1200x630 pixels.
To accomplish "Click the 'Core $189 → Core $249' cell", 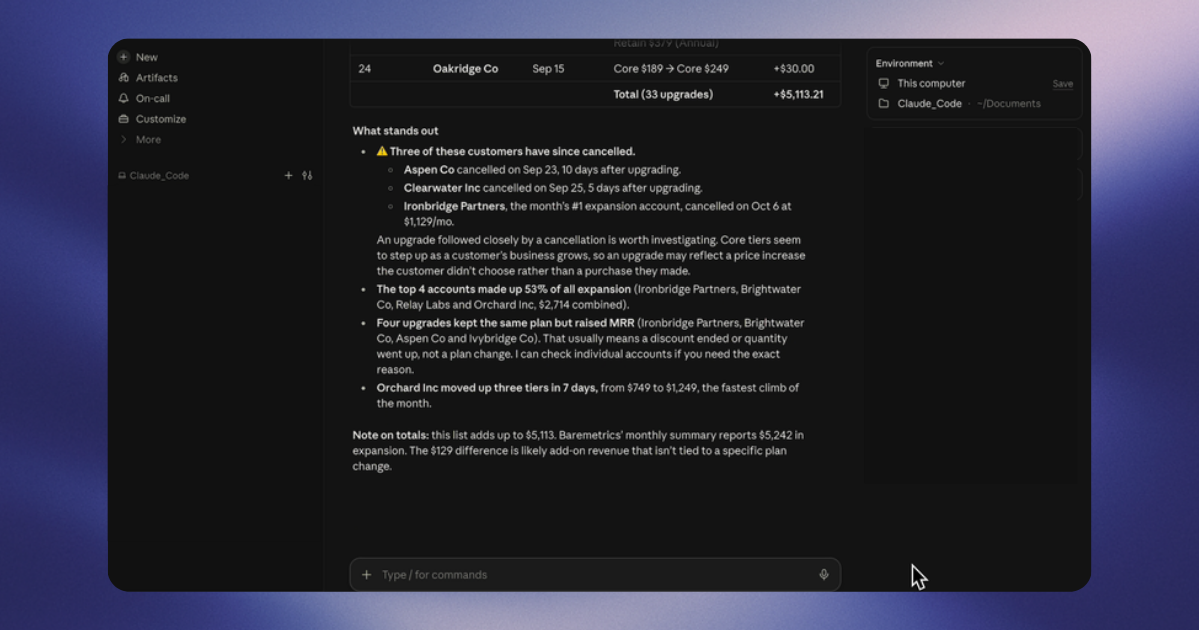I will [x=671, y=69].
